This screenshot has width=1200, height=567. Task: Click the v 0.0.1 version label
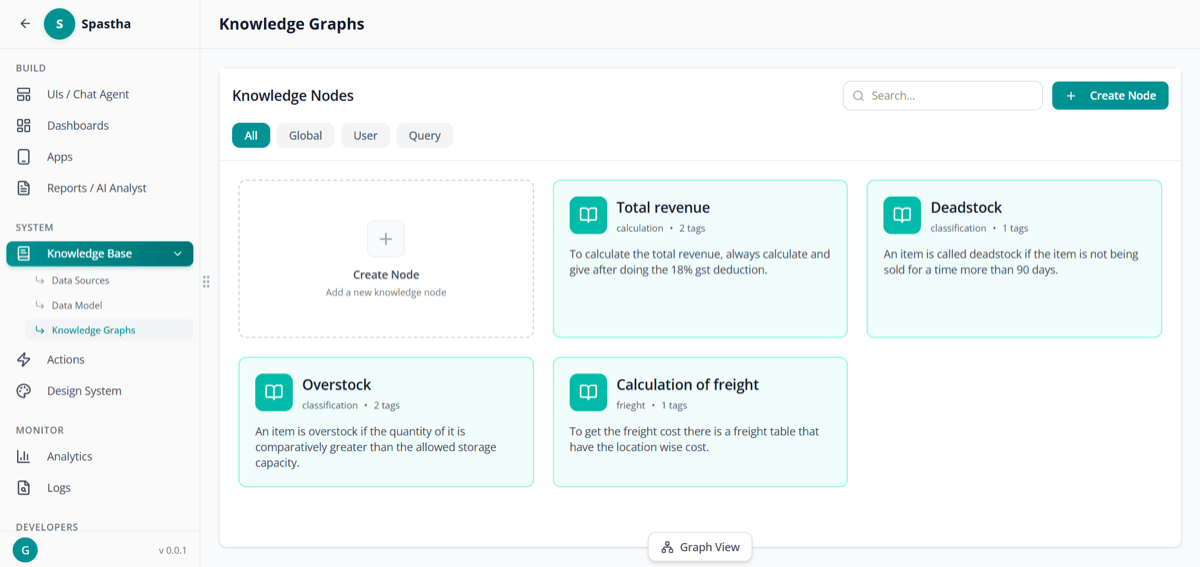(172, 550)
